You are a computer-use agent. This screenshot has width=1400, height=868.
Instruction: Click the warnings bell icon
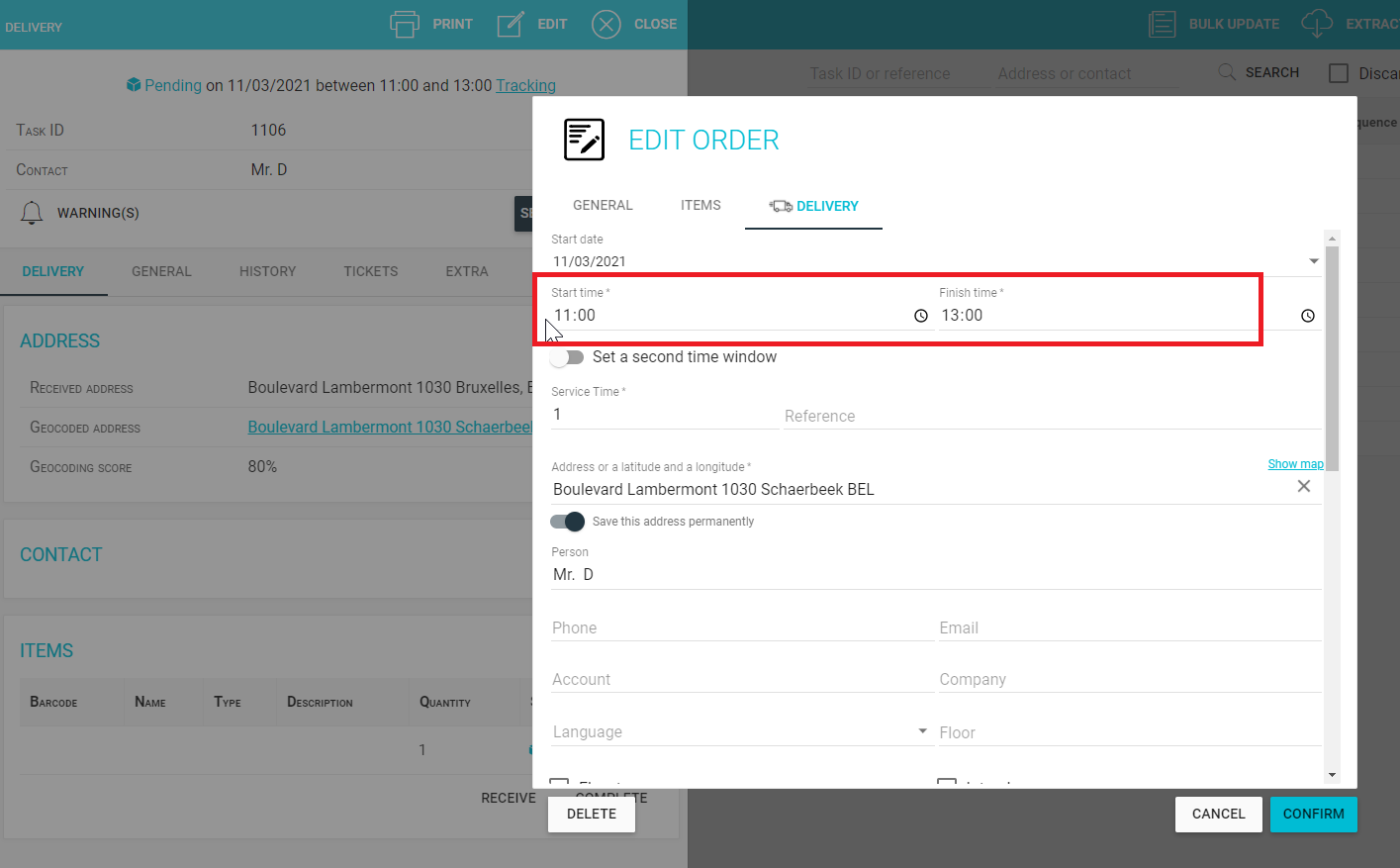coord(31,212)
